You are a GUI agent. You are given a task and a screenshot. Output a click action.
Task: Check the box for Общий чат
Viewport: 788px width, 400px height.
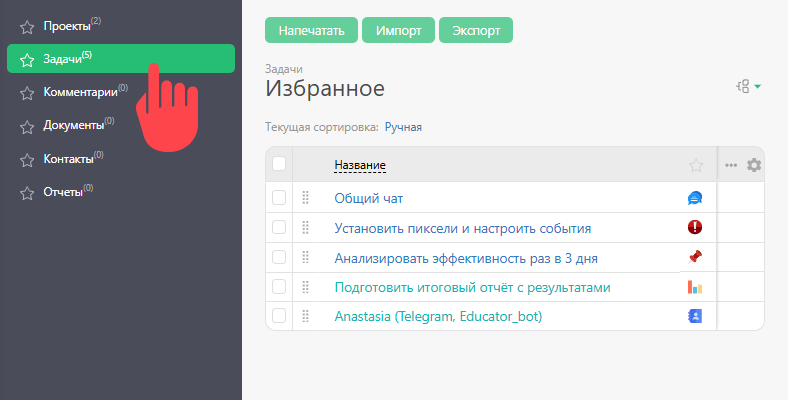tap(279, 198)
